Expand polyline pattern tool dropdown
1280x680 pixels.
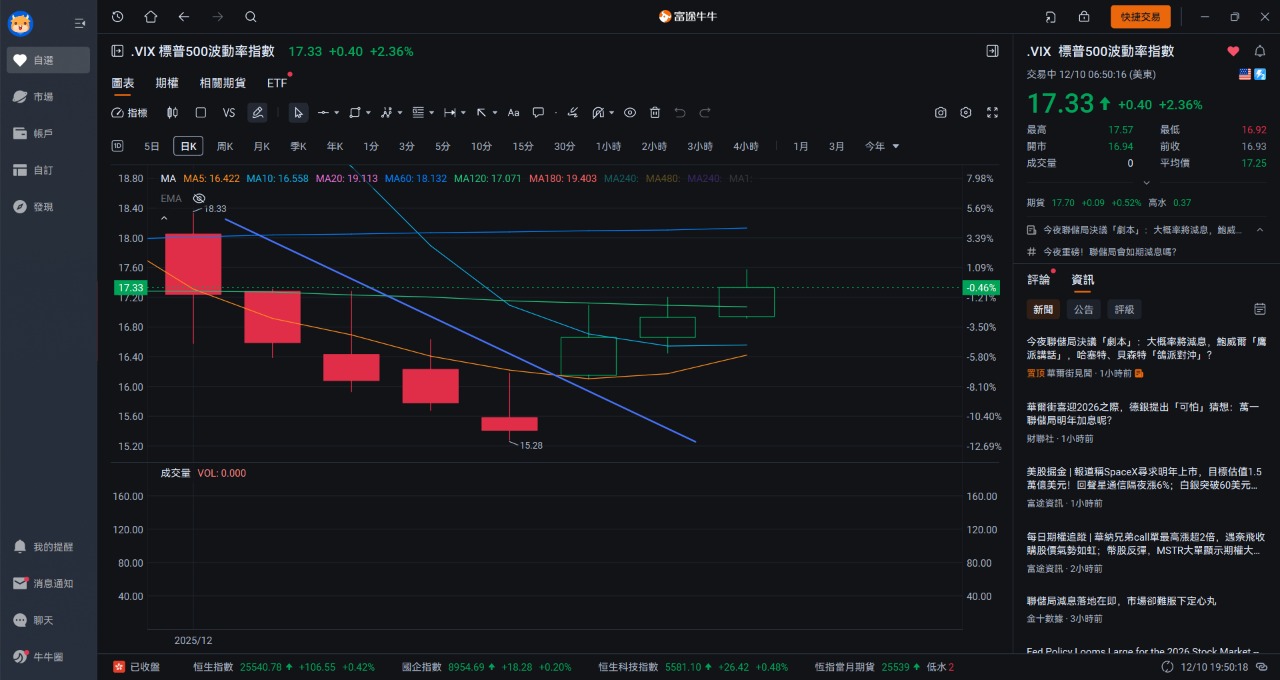click(x=401, y=113)
